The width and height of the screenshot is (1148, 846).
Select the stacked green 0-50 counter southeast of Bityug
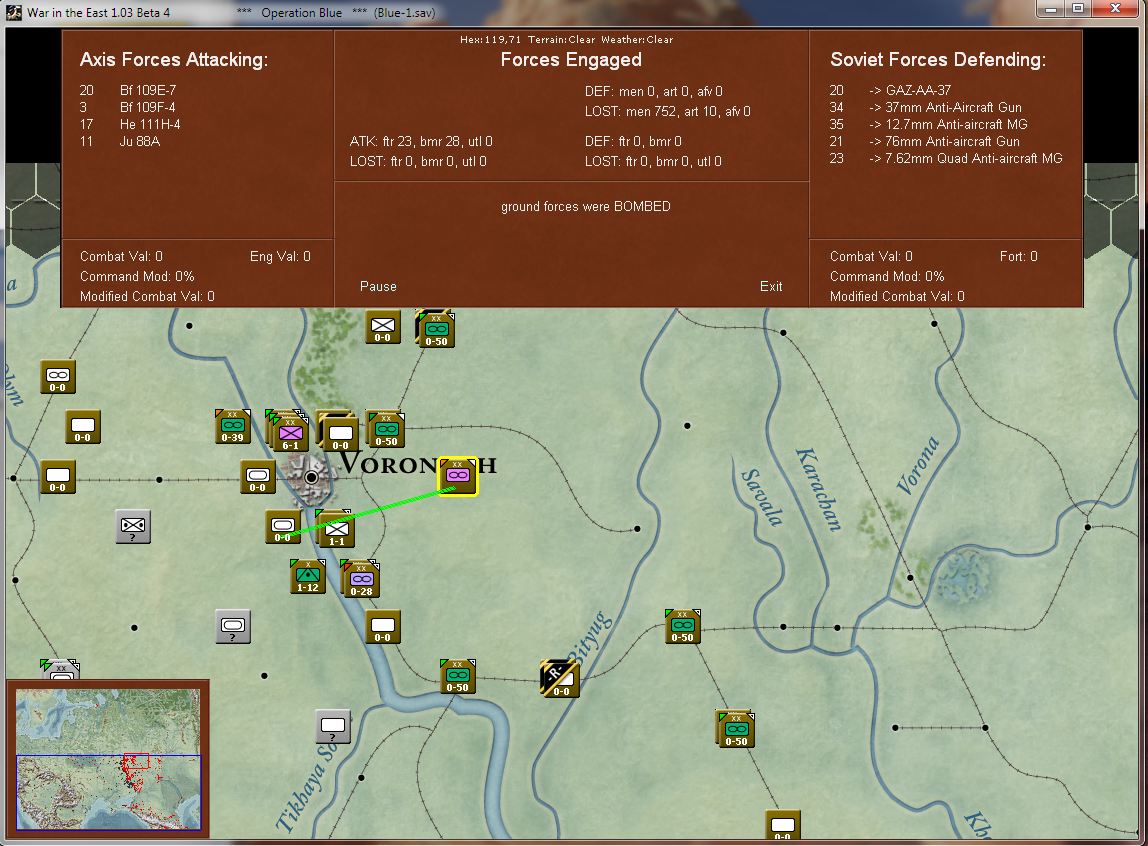click(736, 730)
